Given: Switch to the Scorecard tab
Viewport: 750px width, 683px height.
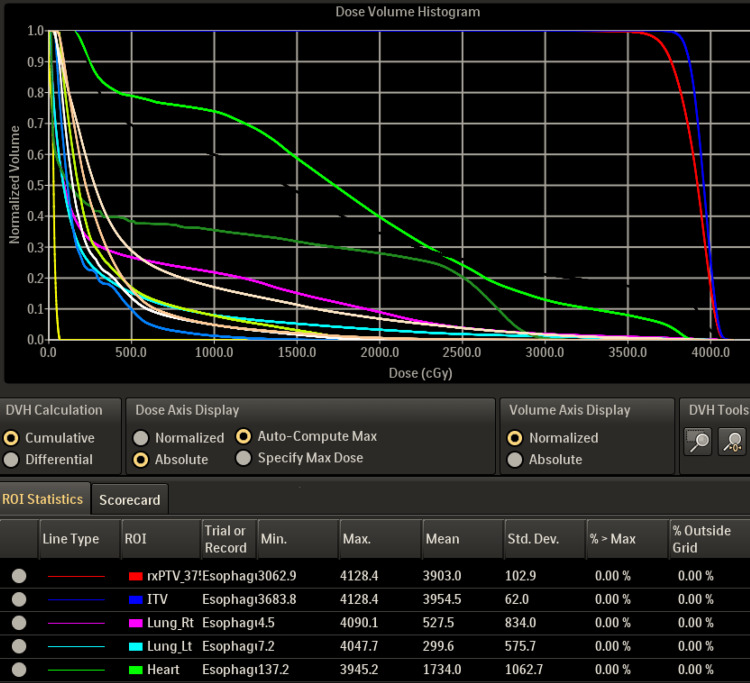Looking at the screenshot, I should [x=130, y=500].
